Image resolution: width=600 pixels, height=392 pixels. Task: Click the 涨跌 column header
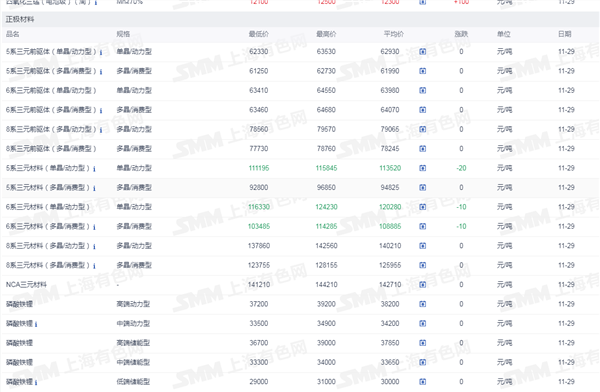click(461, 34)
